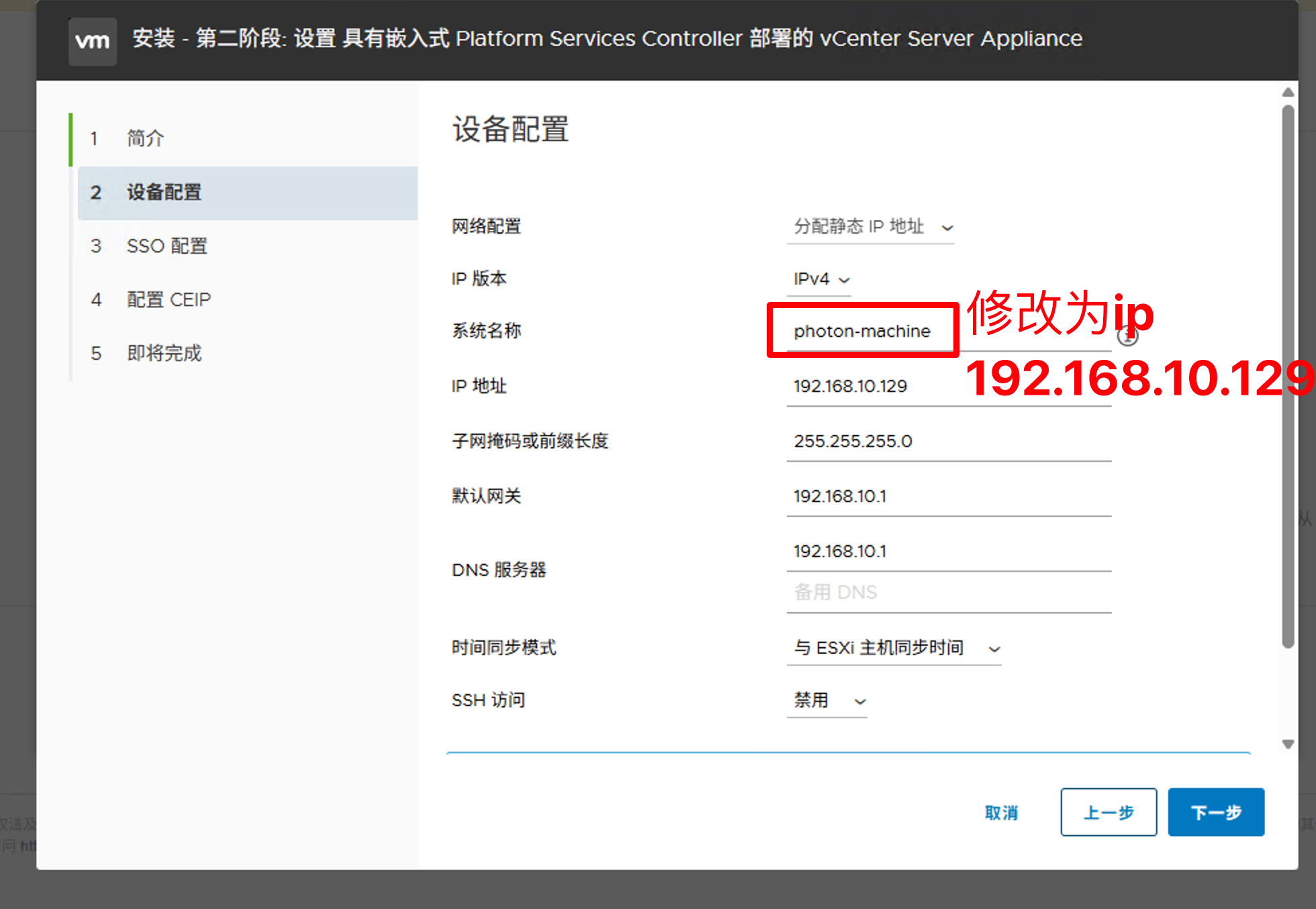The height and width of the screenshot is (909, 1316).
Task: Click the scrollbar down arrow
Action: point(1288,744)
